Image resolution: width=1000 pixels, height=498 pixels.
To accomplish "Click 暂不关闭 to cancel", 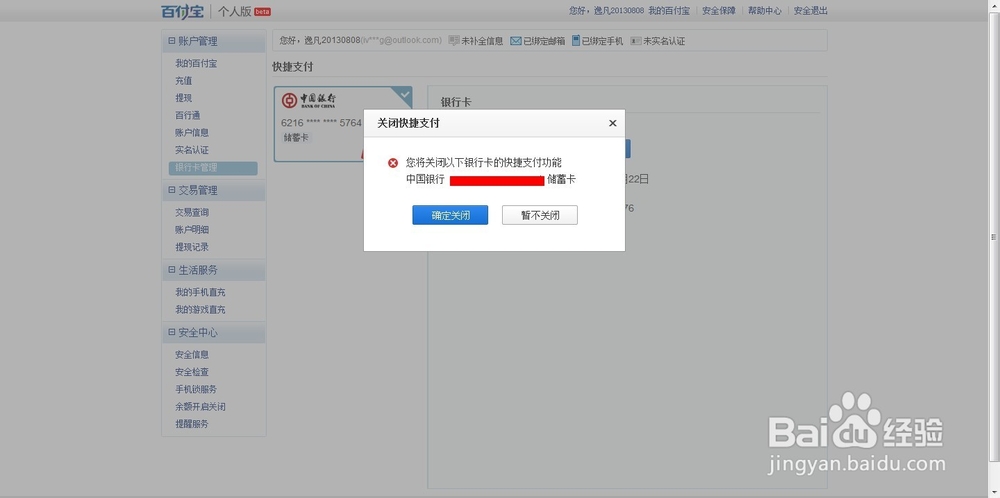I will tap(540, 215).
